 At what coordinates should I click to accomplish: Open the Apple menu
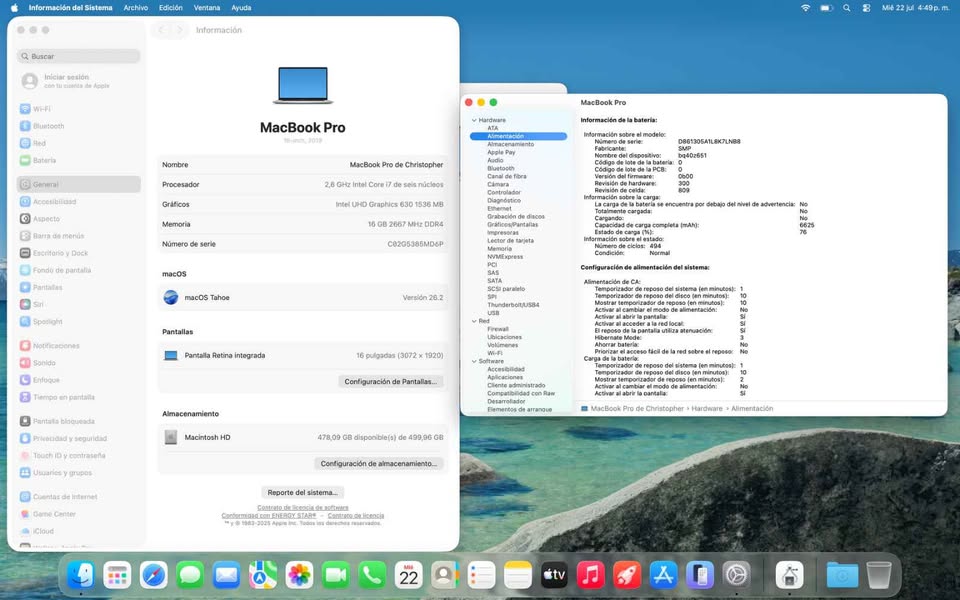[14, 8]
